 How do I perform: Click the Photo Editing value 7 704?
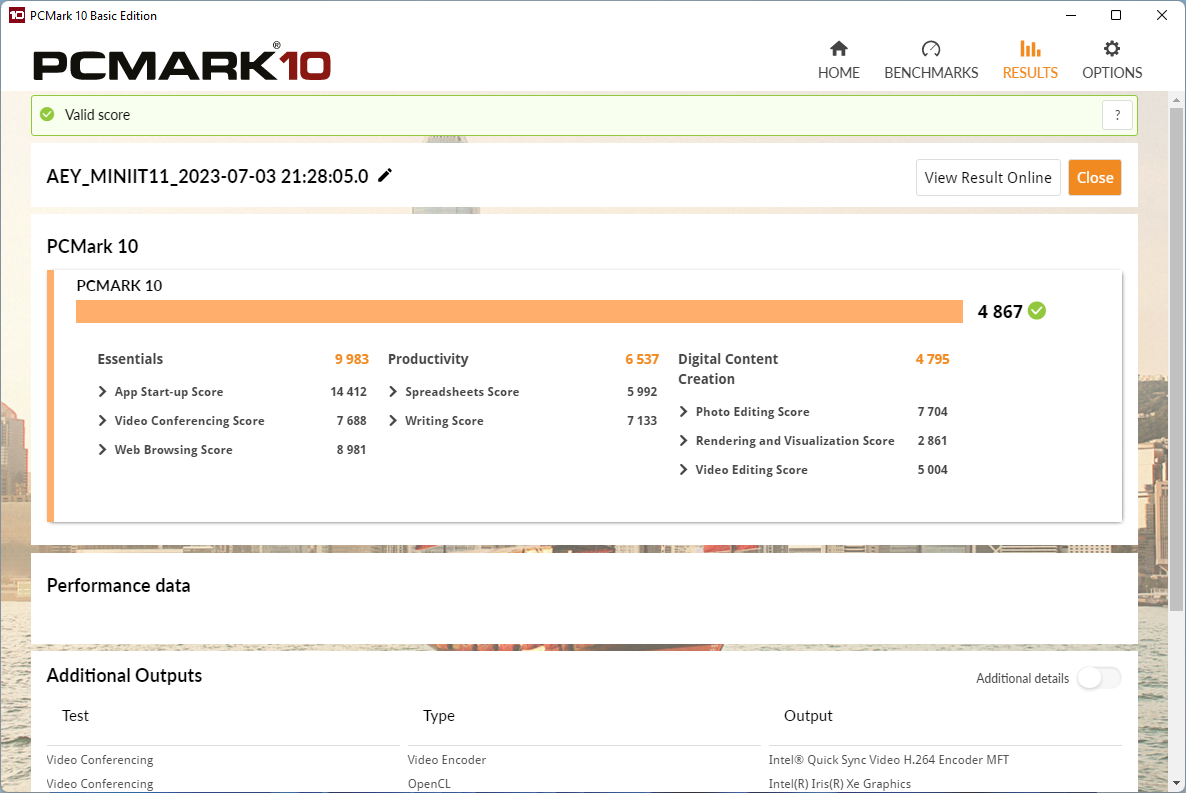[x=933, y=412]
